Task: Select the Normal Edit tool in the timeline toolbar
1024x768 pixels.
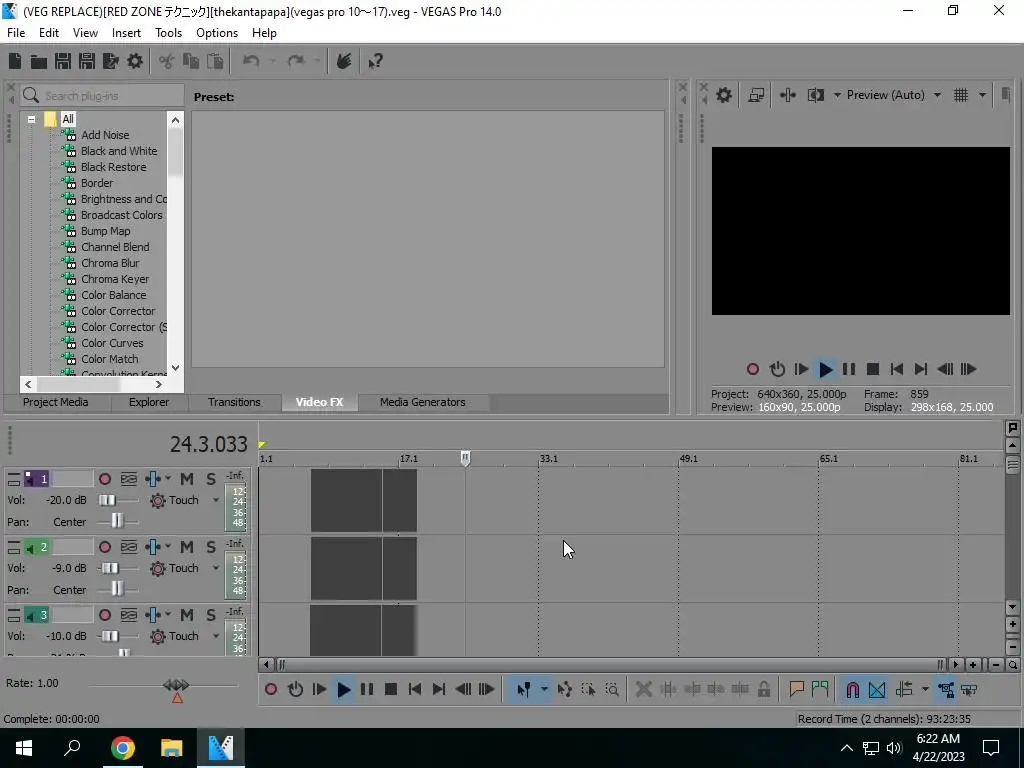Action: [x=524, y=689]
